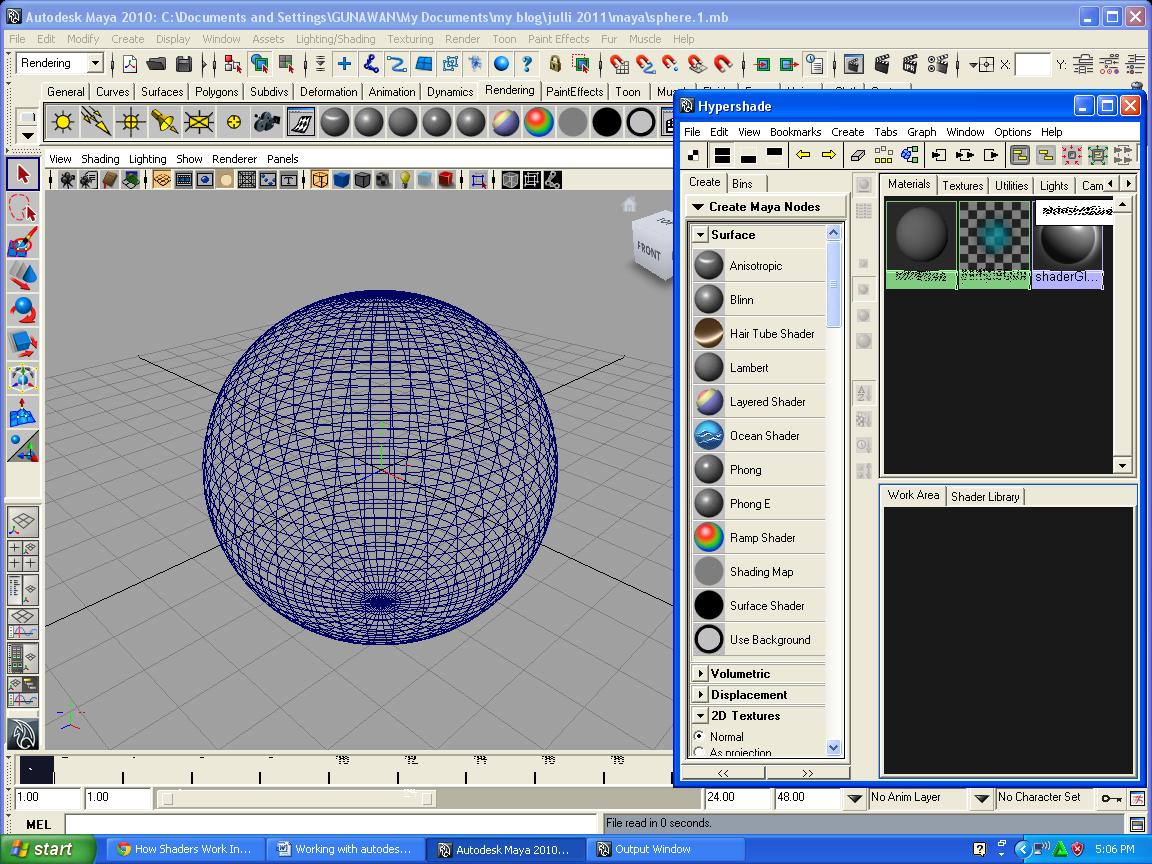Collapse the Create Maya Nodes section

[698, 207]
